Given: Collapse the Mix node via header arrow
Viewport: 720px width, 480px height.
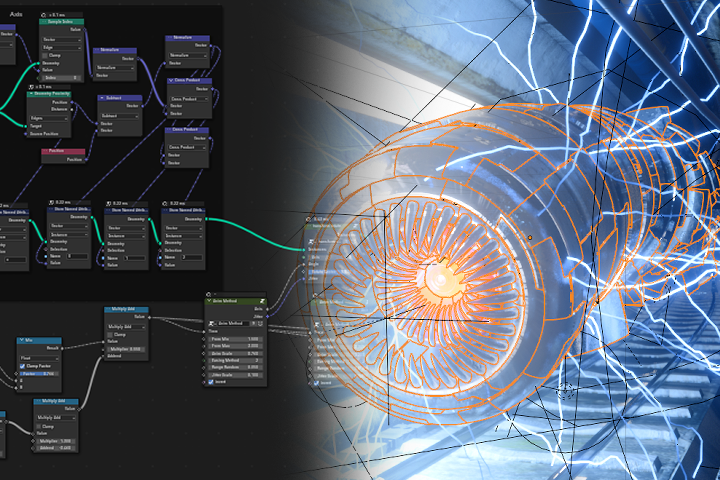Looking at the screenshot, I should point(22,340).
